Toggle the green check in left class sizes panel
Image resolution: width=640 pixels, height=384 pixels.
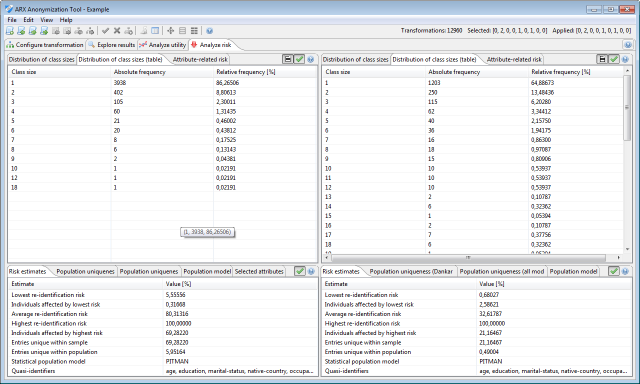[300, 59]
